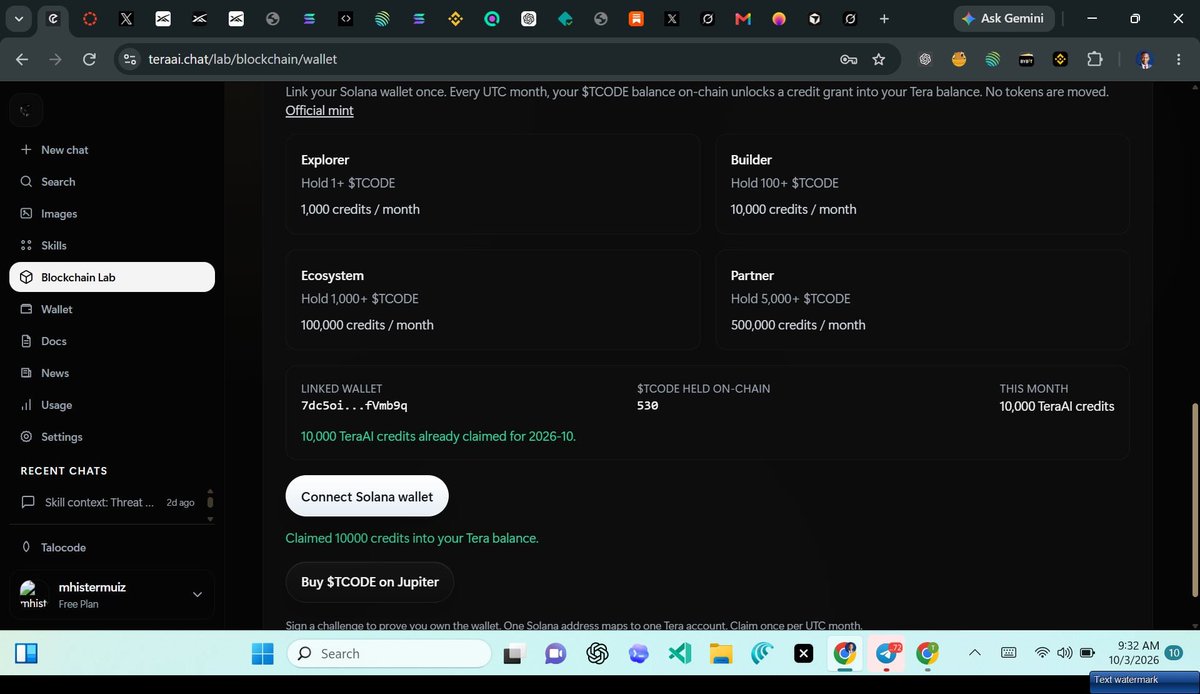Switch to the active Tera tab
The width and height of the screenshot is (1200, 694).
point(53,19)
